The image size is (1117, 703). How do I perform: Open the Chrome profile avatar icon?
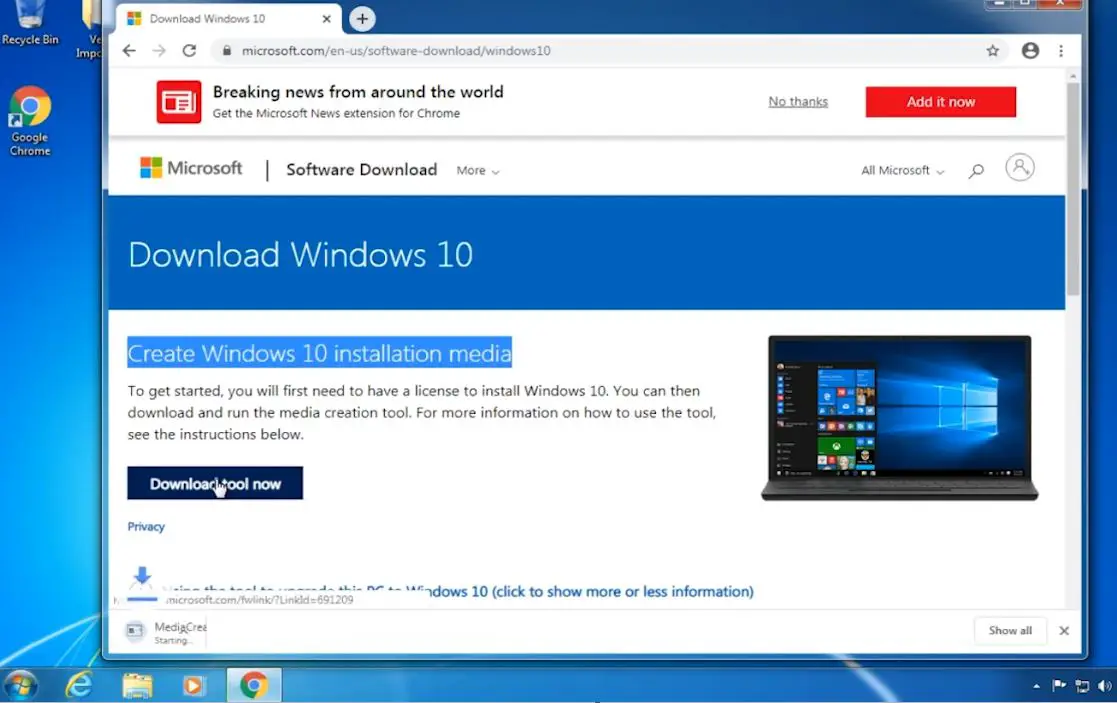point(1030,51)
